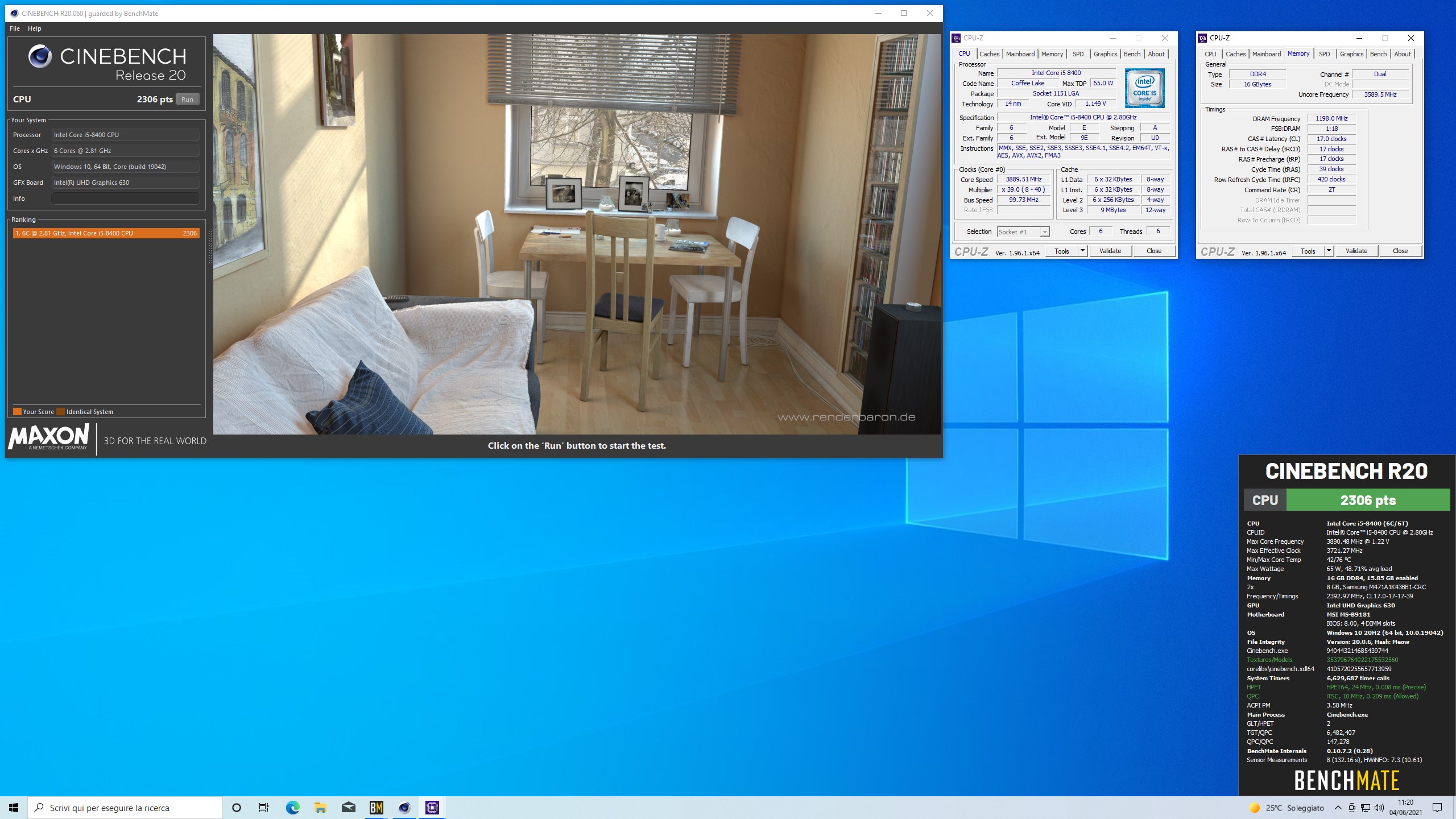The height and width of the screenshot is (819, 1456).
Task: Click Cinebench logo sphere icon
Action: tap(40, 56)
